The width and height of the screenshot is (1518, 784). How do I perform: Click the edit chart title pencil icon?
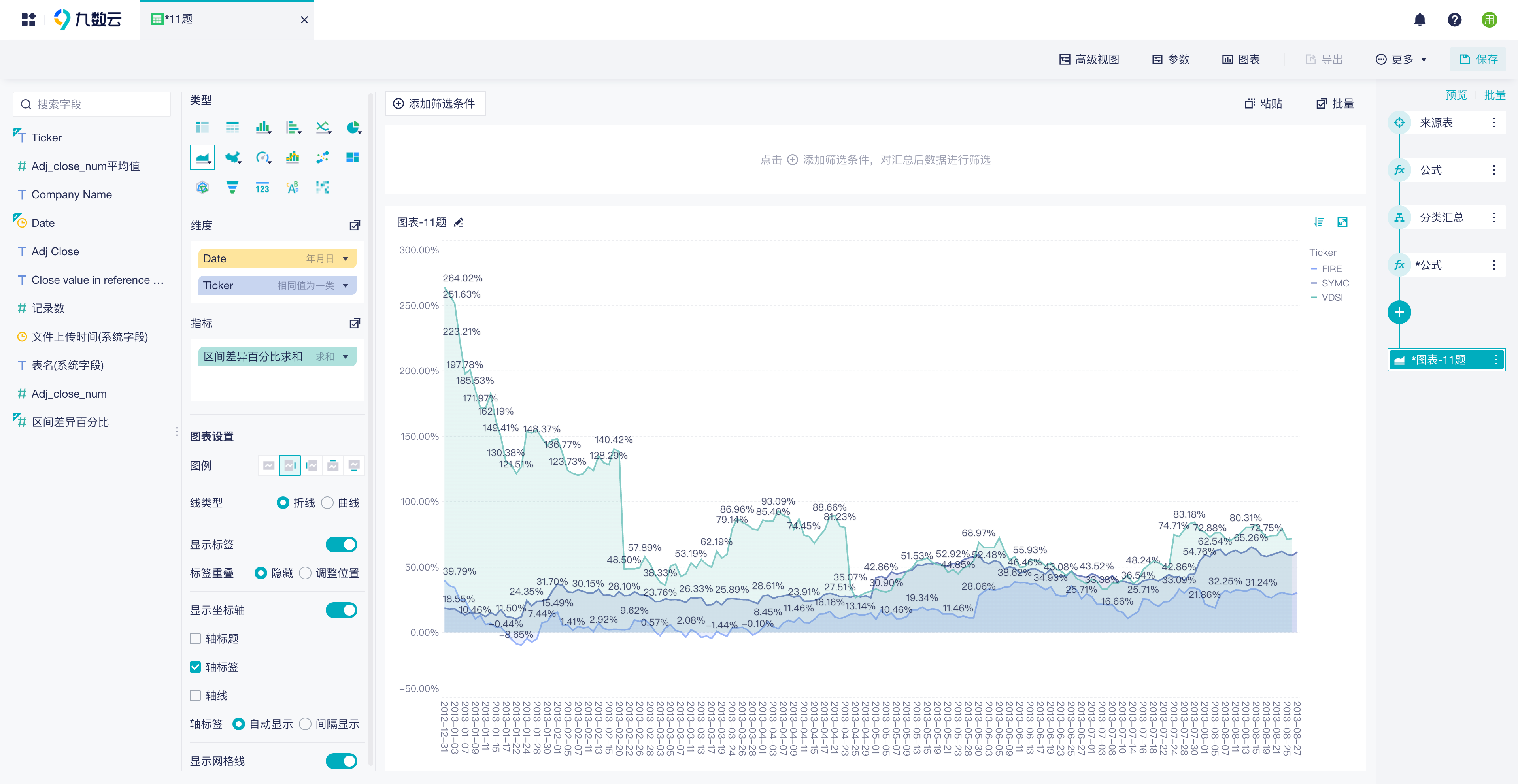coord(459,222)
